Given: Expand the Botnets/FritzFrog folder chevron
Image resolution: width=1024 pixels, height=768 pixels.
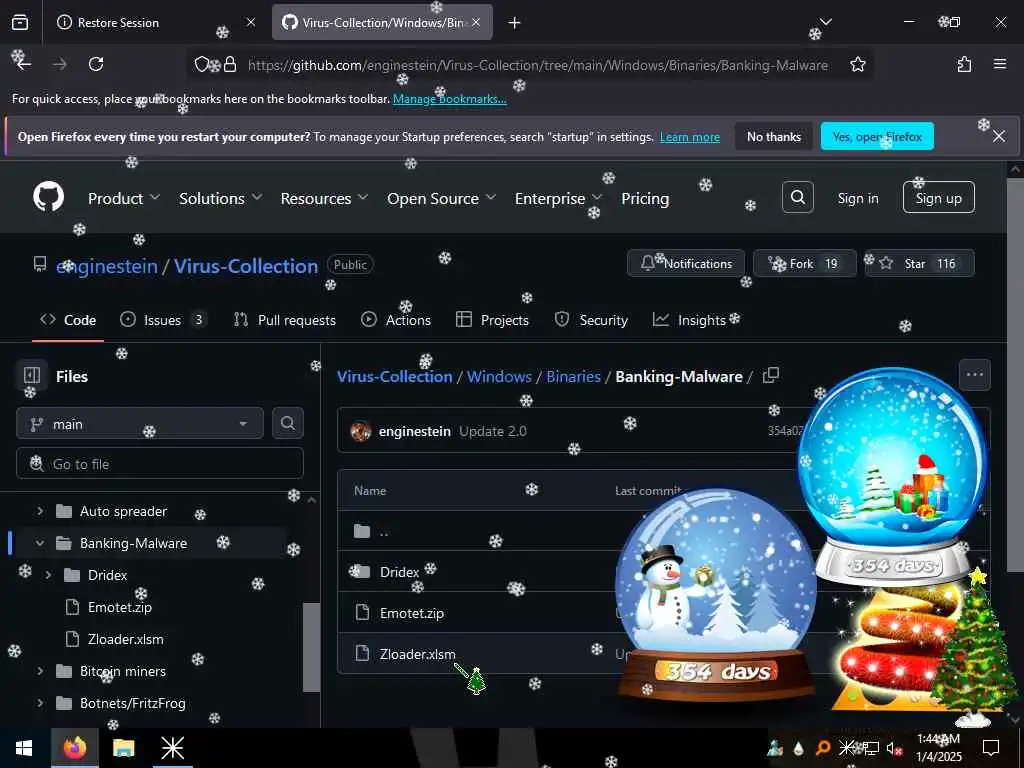Looking at the screenshot, I should pos(40,703).
